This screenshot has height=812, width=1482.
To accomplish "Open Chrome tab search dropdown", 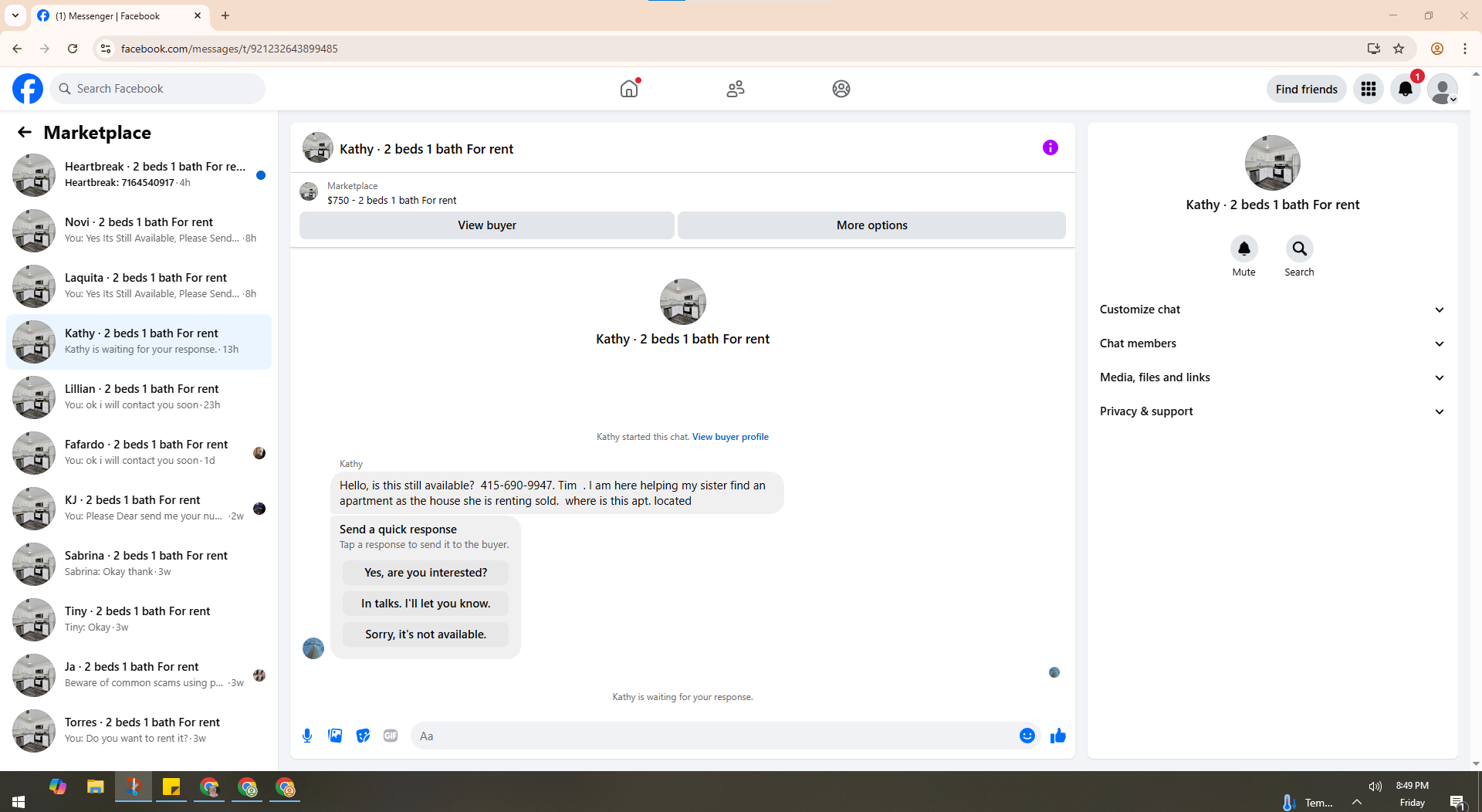I will point(15,15).
